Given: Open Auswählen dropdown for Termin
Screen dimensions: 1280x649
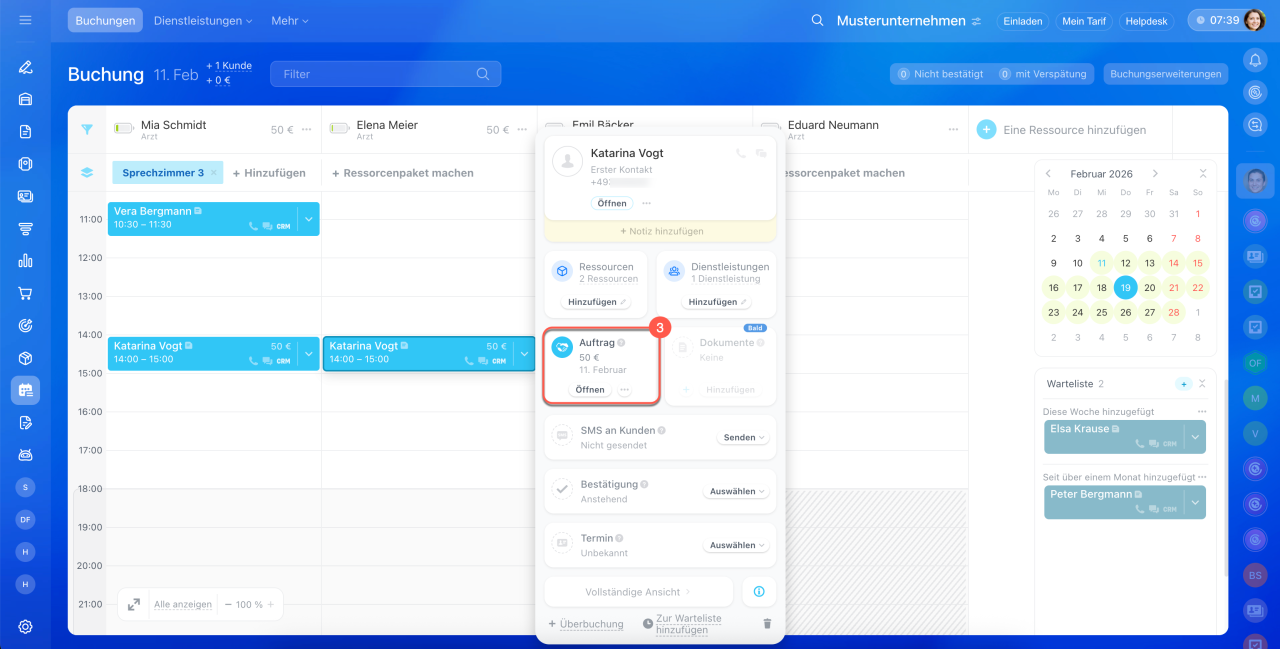Looking at the screenshot, I should [738, 546].
